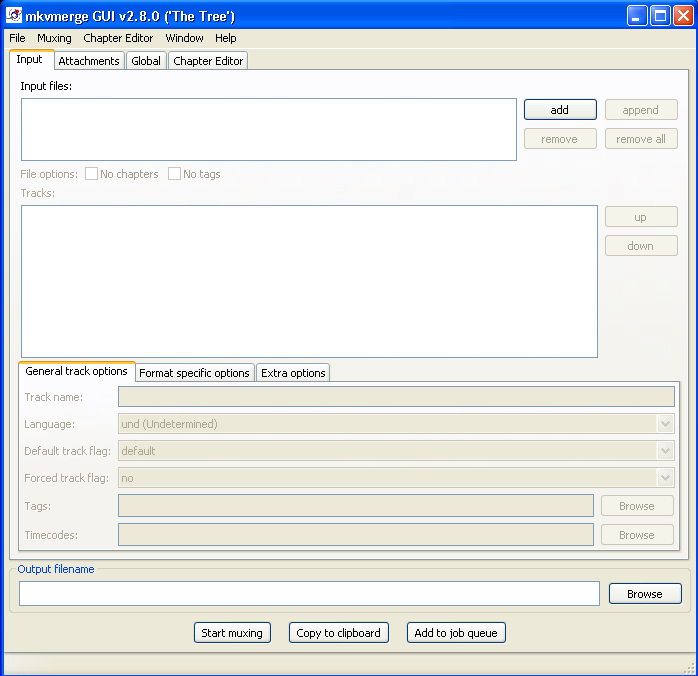Open the Format specific options tab
The height and width of the screenshot is (676, 698).
point(195,373)
